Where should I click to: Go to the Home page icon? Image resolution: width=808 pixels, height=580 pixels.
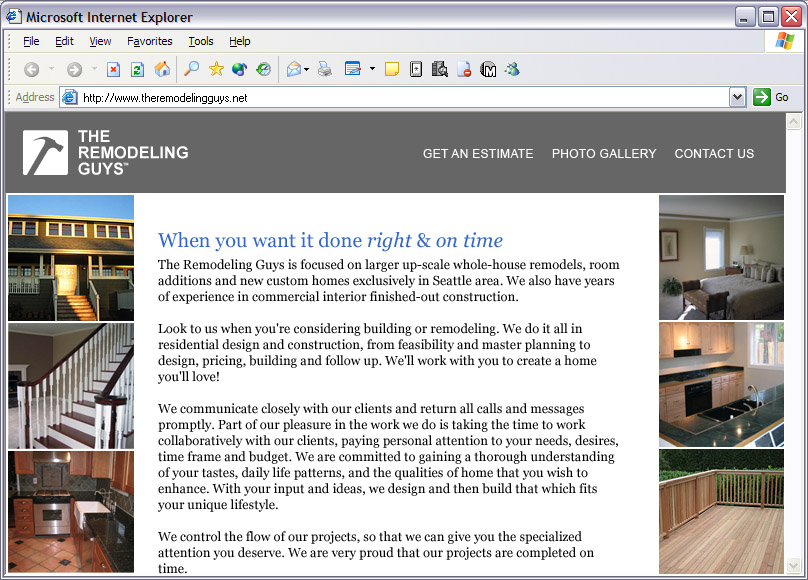coord(162,70)
